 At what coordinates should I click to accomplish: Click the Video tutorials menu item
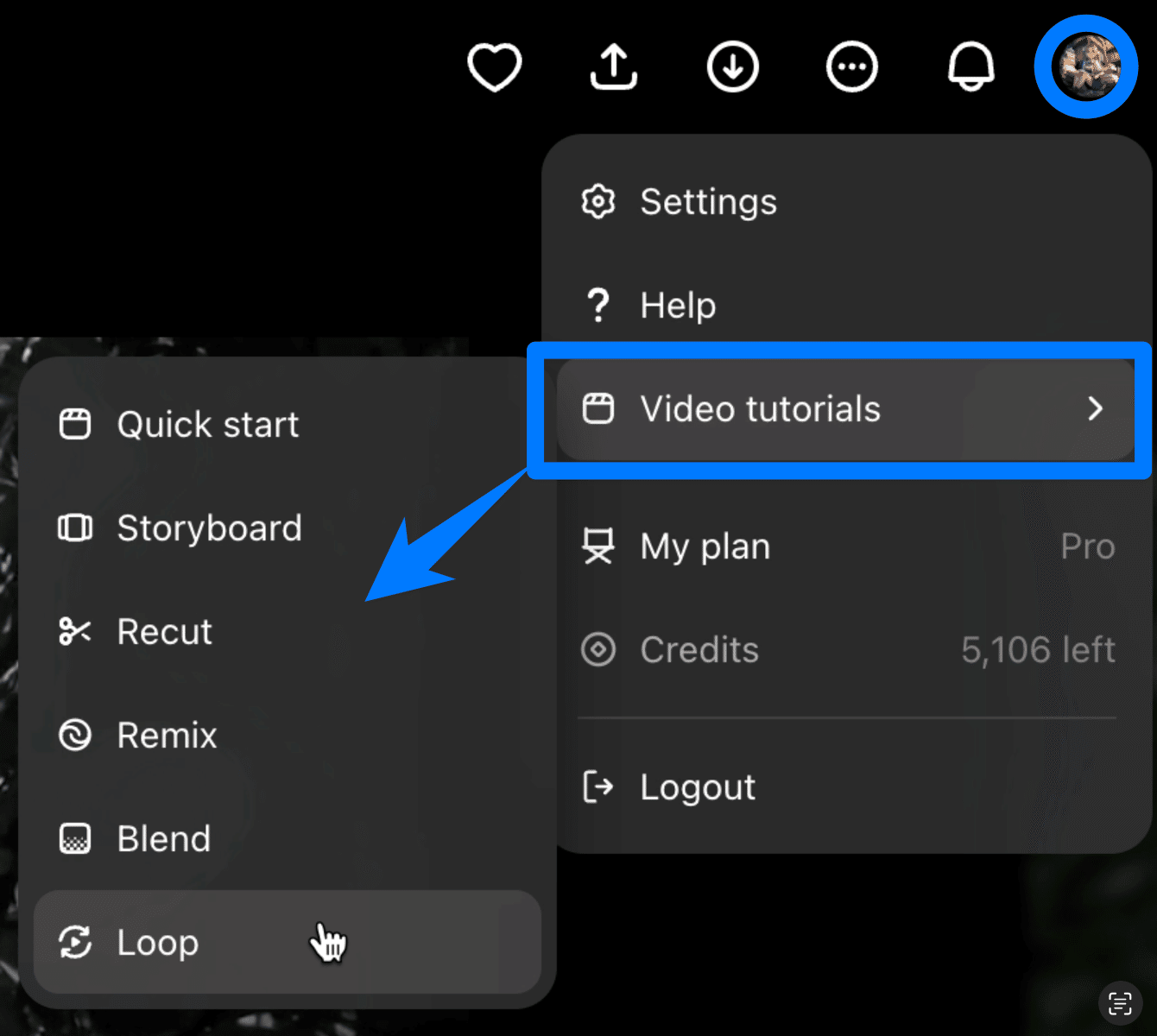click(x=760, y=409)
